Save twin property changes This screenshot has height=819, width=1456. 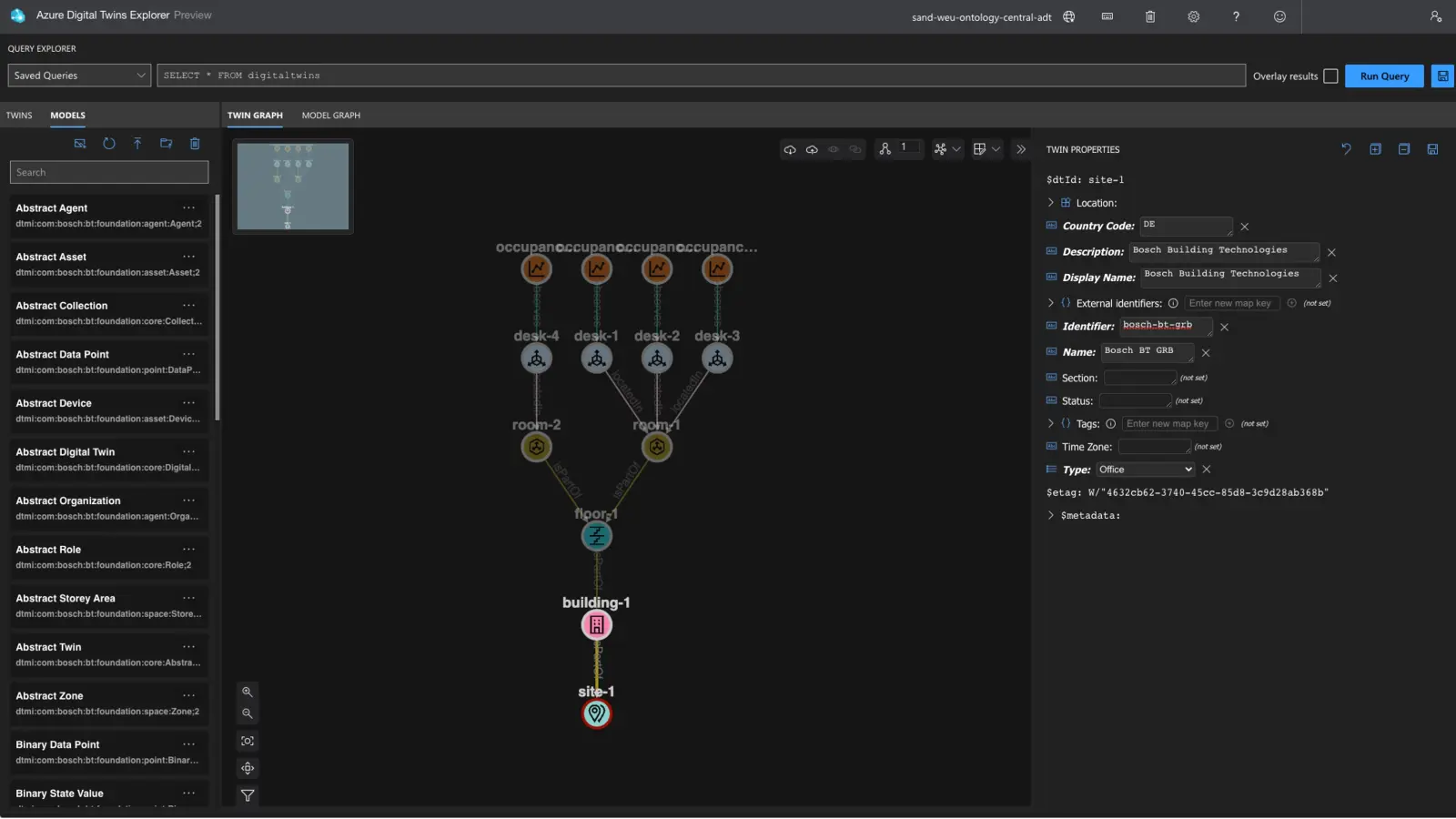click(1432, 149)
